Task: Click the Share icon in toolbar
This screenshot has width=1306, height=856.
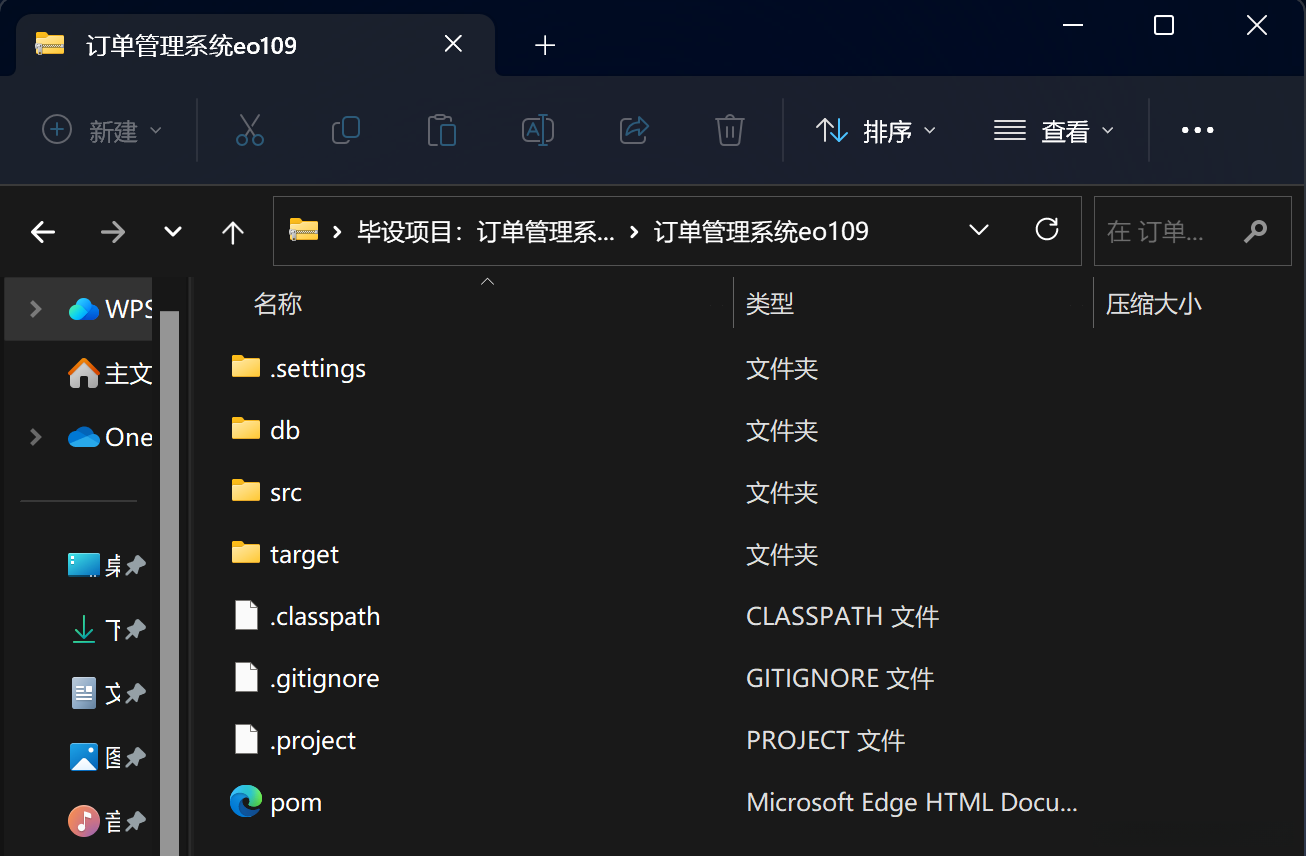Action: tap(634, 130)
